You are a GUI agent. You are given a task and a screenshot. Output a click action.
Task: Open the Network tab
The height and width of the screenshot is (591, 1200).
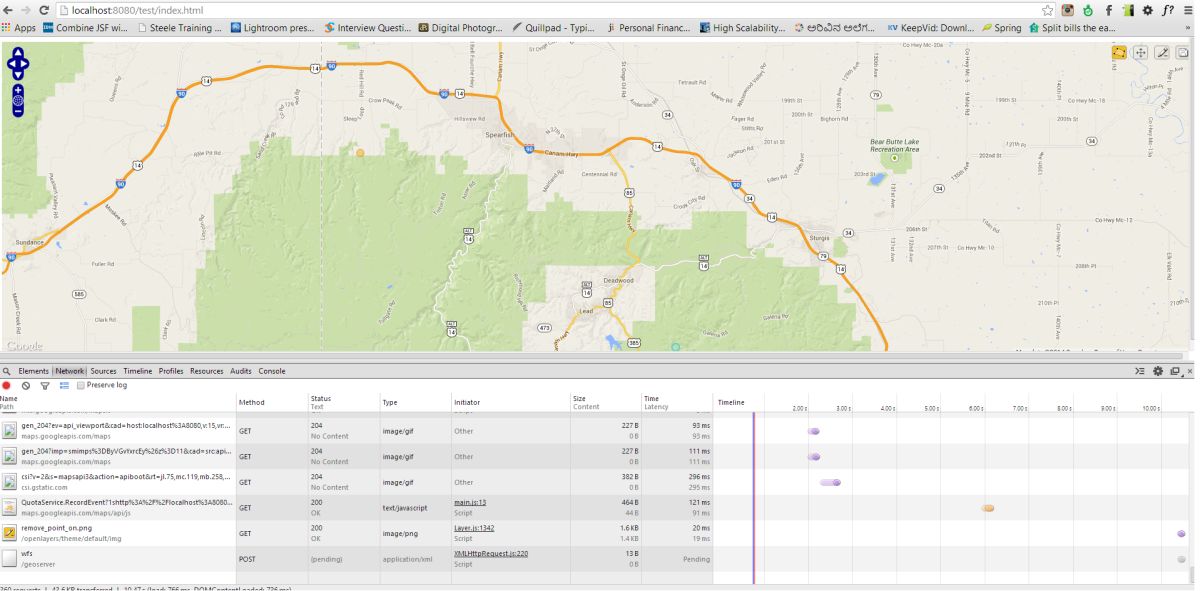point(70,371)
